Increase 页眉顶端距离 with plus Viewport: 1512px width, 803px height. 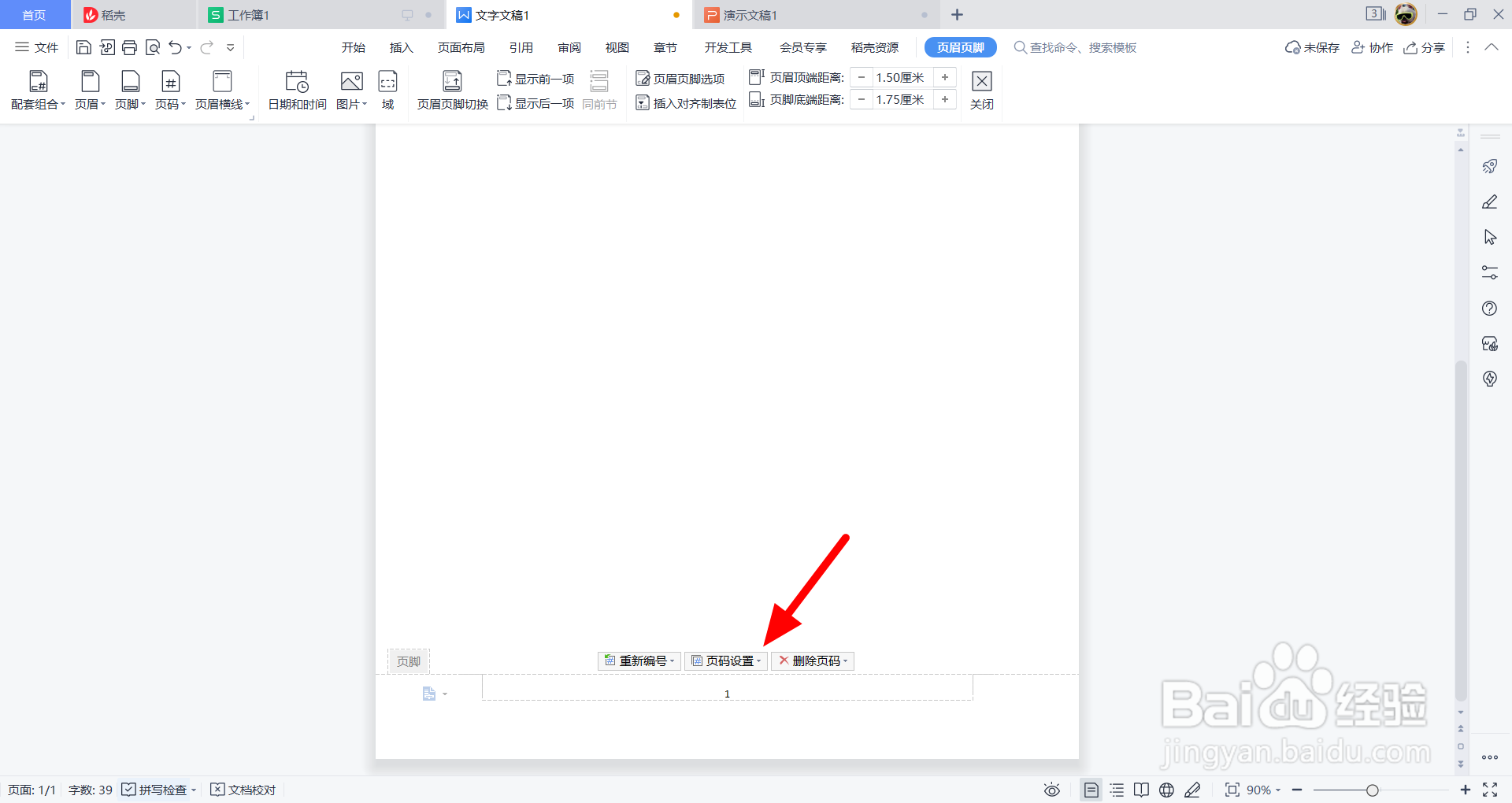(x=945, y=77)
